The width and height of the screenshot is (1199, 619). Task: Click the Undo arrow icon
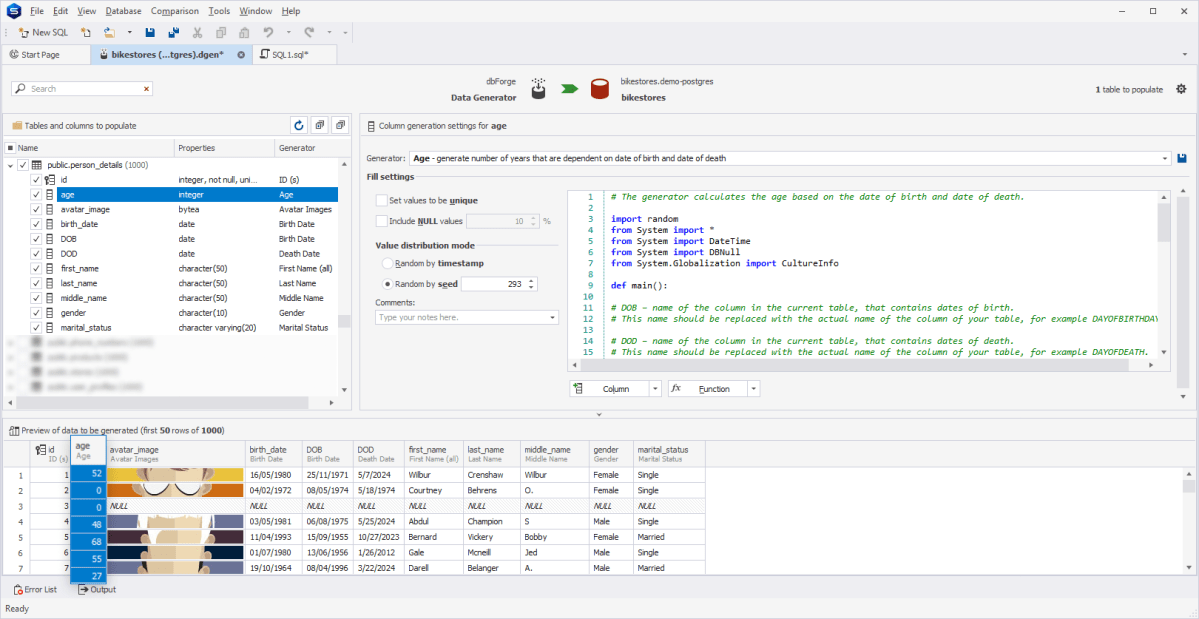click(x=268, y=33)
